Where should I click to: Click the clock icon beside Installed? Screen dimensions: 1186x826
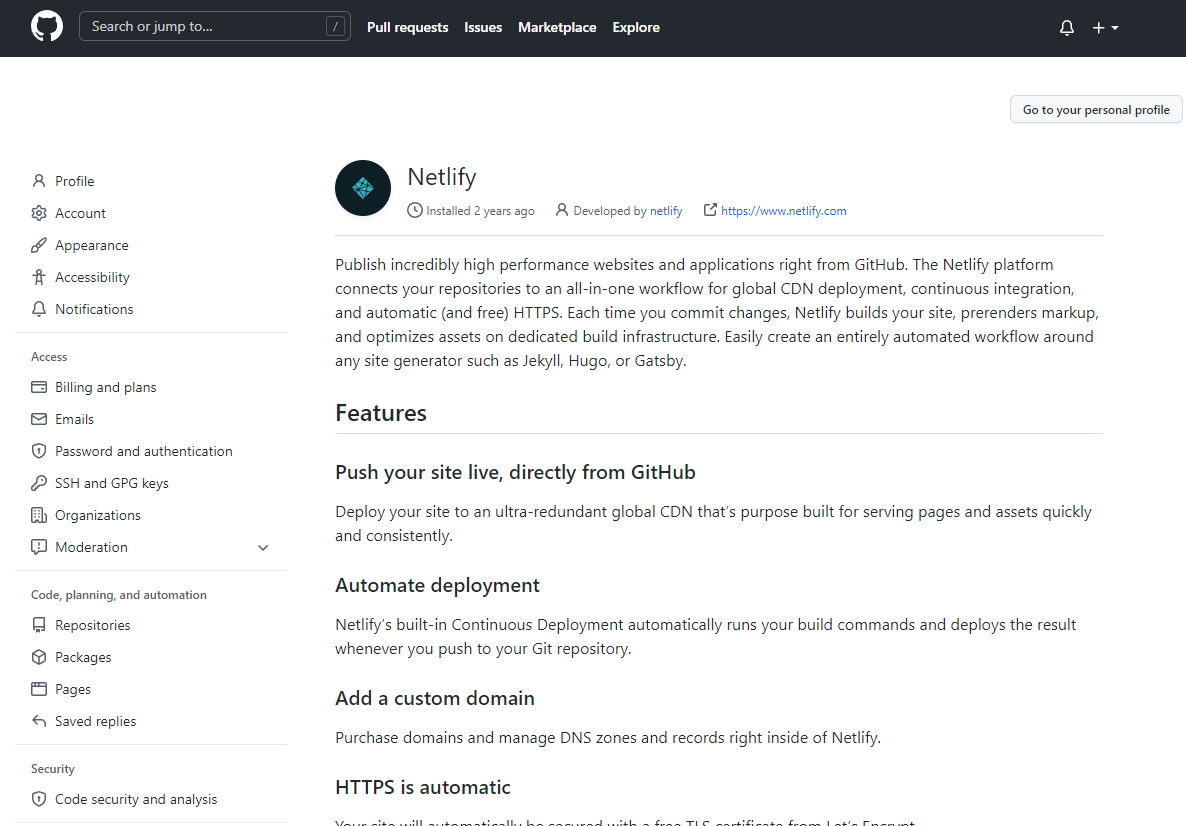pyautogui.click(x=414, y=210)
